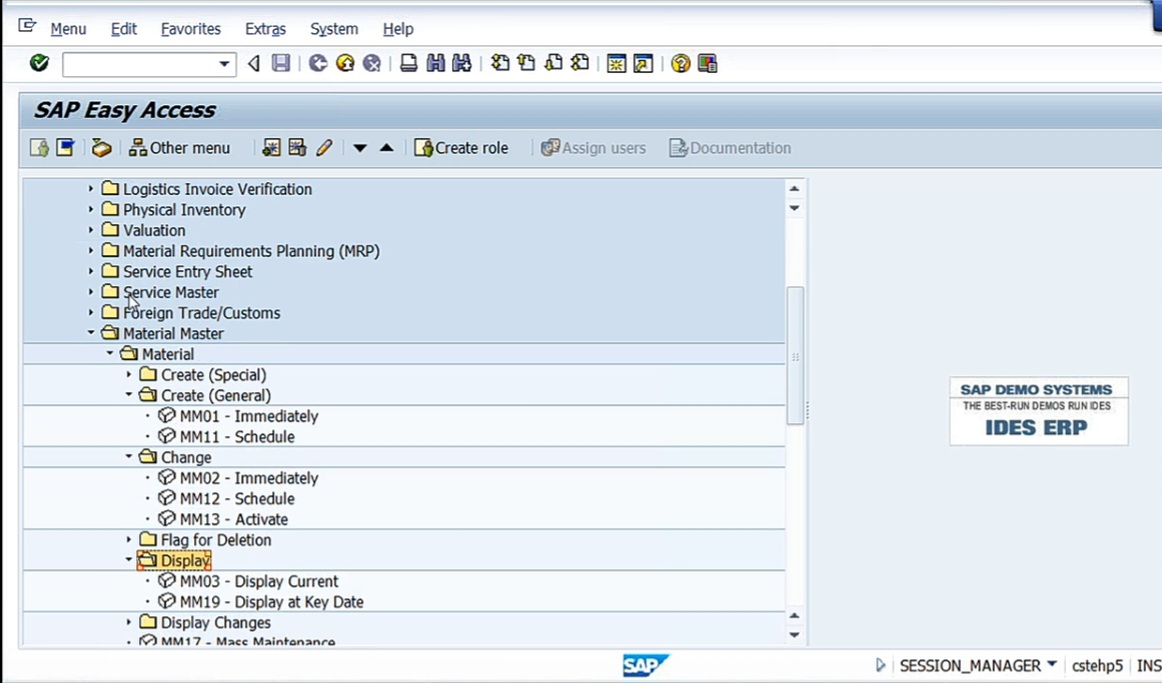Click the Previous Page icon
1162x683 pixels.
527,64
